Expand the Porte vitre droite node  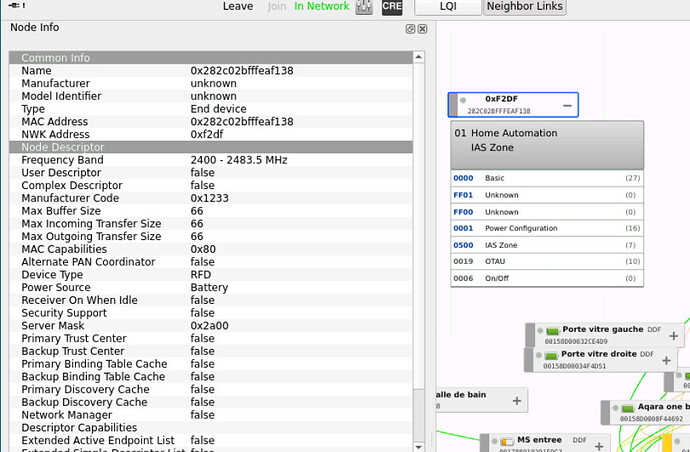click(666, 360)
